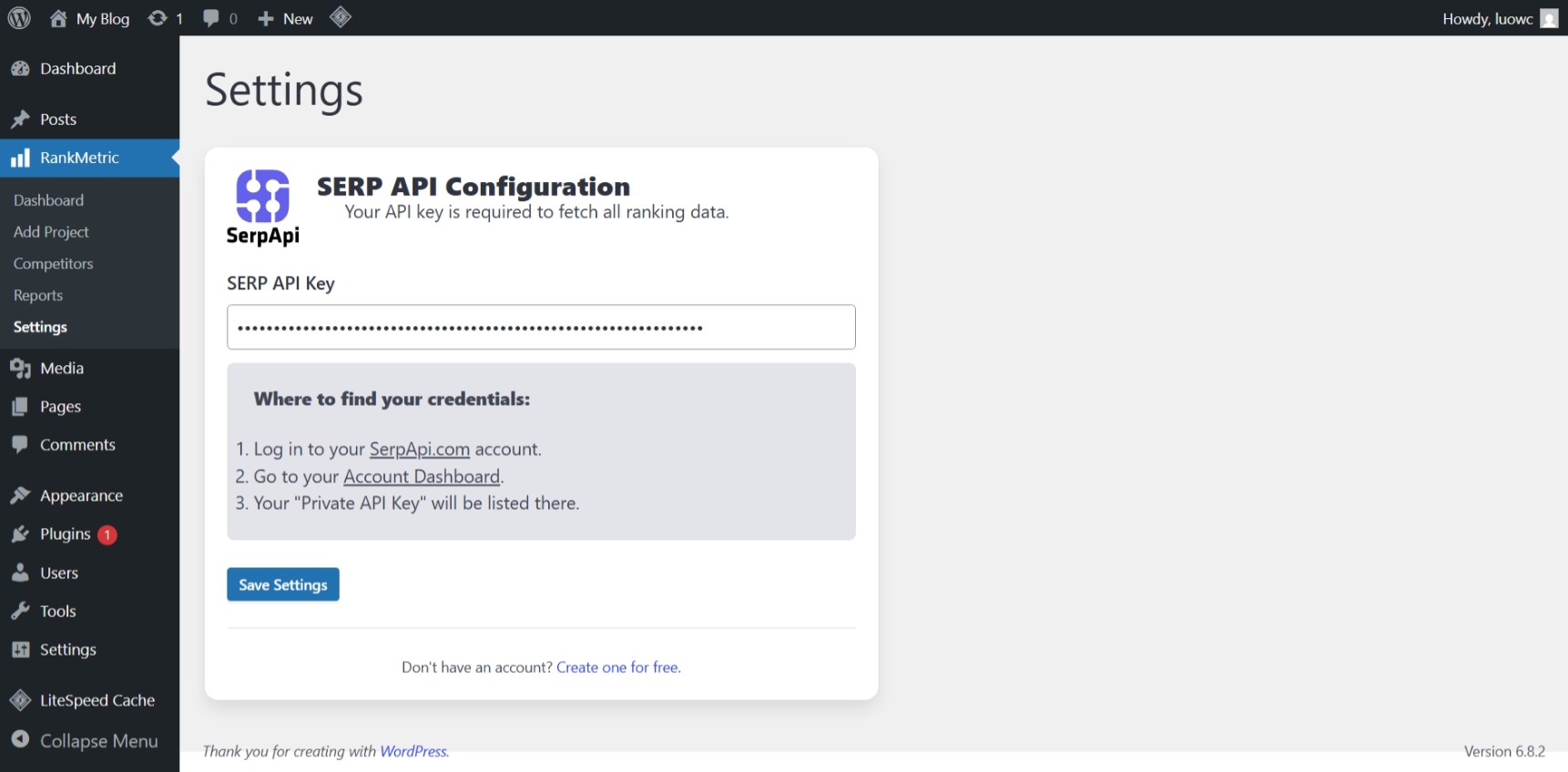Viewport: 1568px width, 772px height.
Task: Click the Plugins plug icon
Action: 20,534
